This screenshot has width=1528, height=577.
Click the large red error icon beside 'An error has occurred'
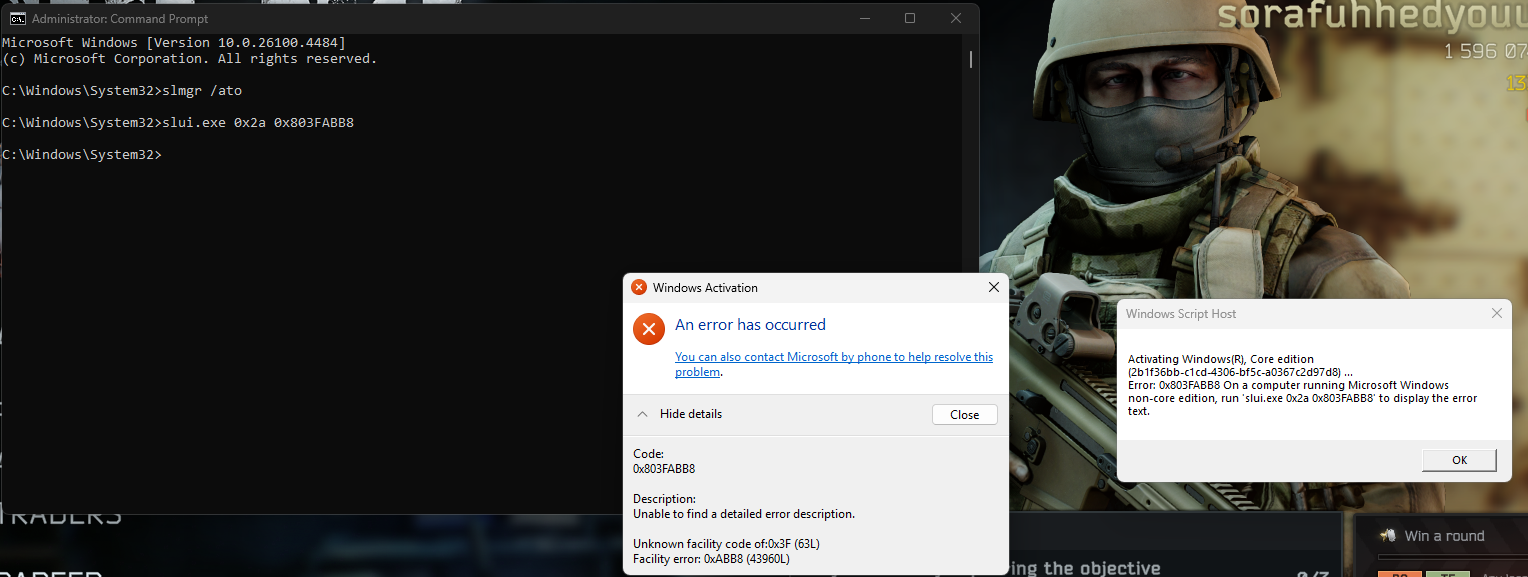(x=649, y=328)
